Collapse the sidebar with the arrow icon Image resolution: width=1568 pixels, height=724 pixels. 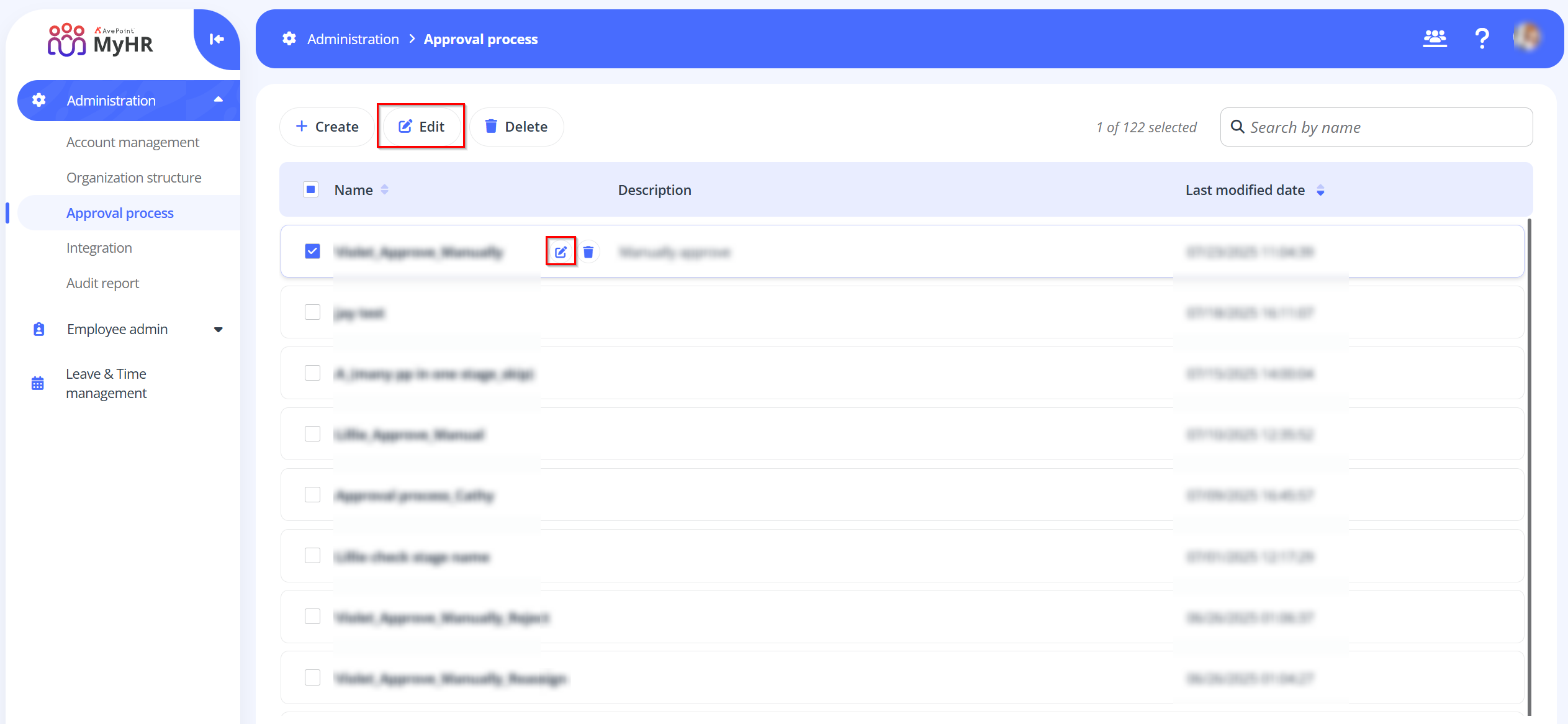[217, 39]
